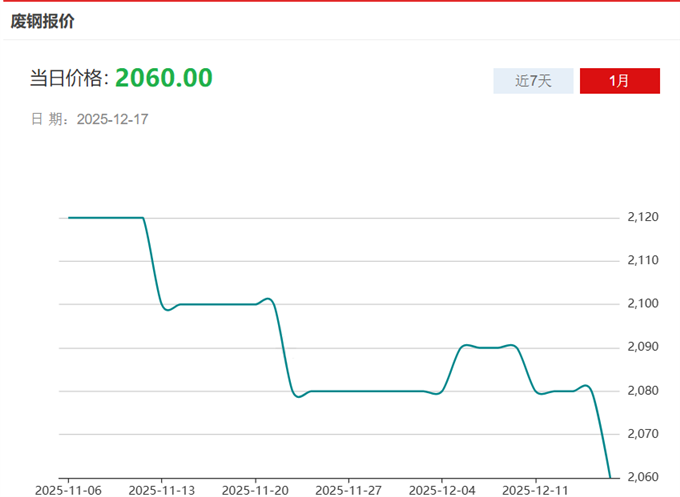Click the 2,110 y-axis label
680x497 pixels.
click(643, 260)
